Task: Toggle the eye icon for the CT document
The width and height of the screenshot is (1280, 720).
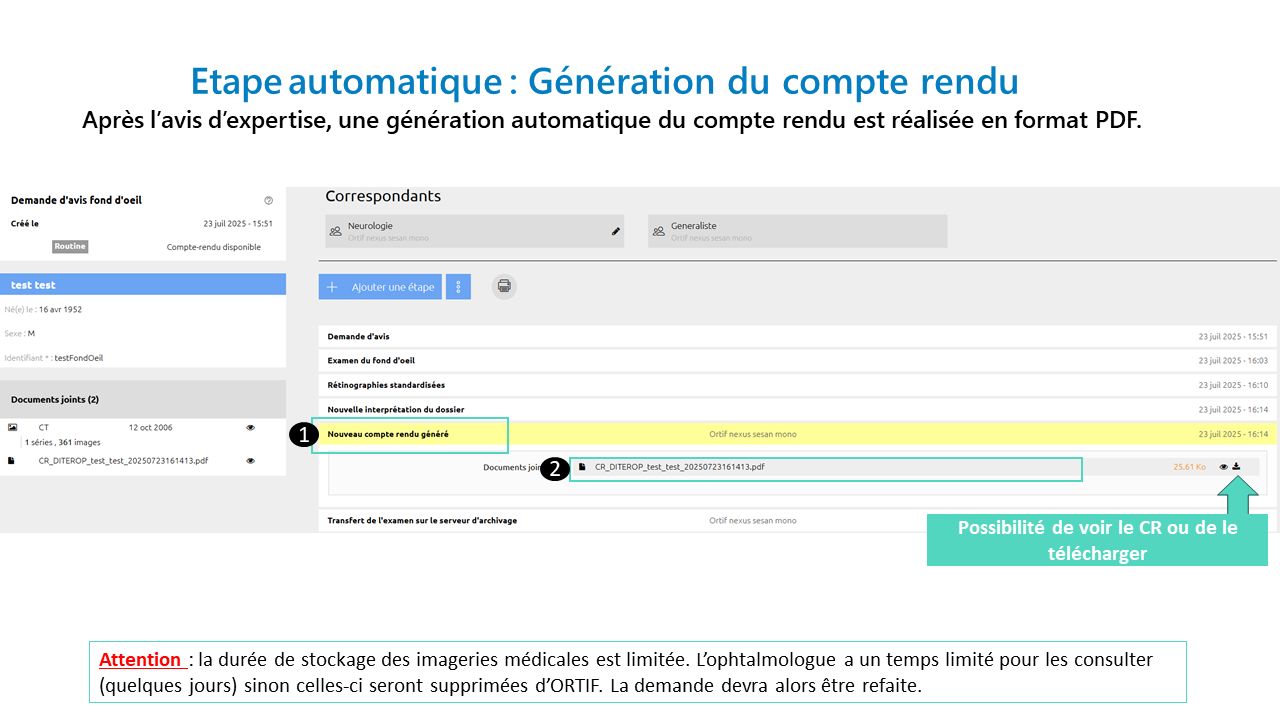Action: [x=250, y=427]
